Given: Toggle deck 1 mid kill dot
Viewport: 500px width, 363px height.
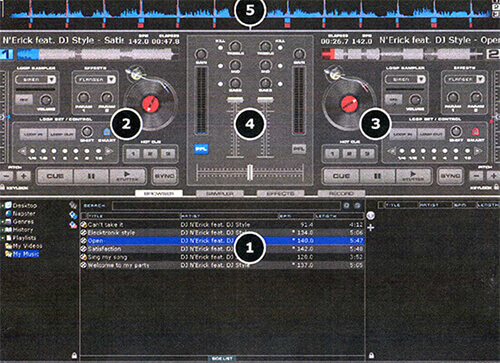Looking at the screenshot, I should [x=220, y=66].
